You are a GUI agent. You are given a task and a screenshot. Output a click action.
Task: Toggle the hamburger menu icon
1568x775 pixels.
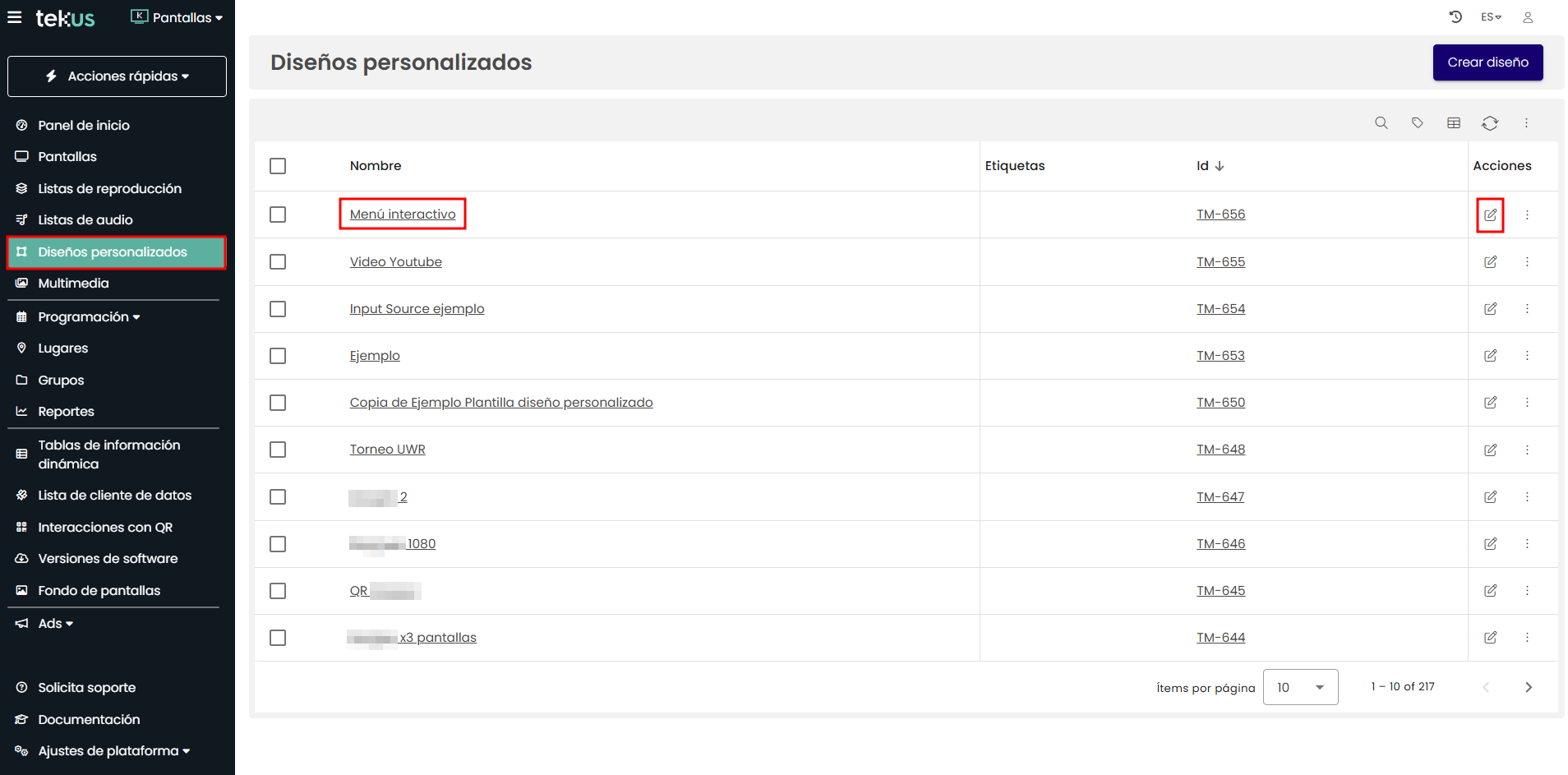point(15,17)
